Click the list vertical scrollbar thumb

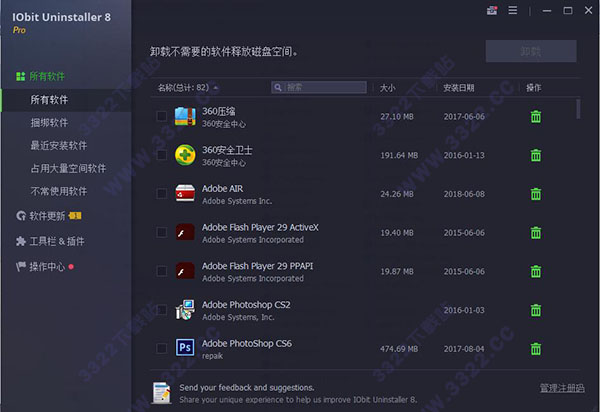578,109
